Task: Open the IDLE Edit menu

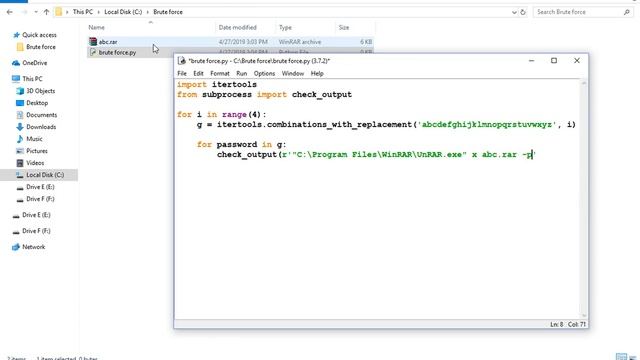Action: [198, 73]
